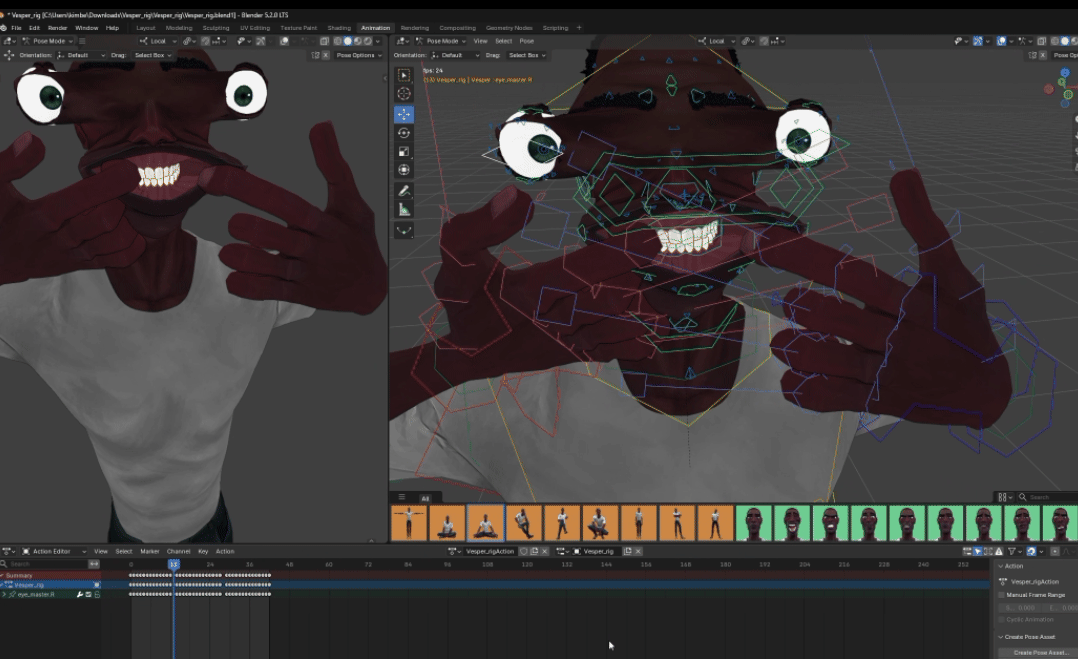Select the Annotate pen tool
This screenshot has width=1078, height=659.
click(x=404, y=190)
